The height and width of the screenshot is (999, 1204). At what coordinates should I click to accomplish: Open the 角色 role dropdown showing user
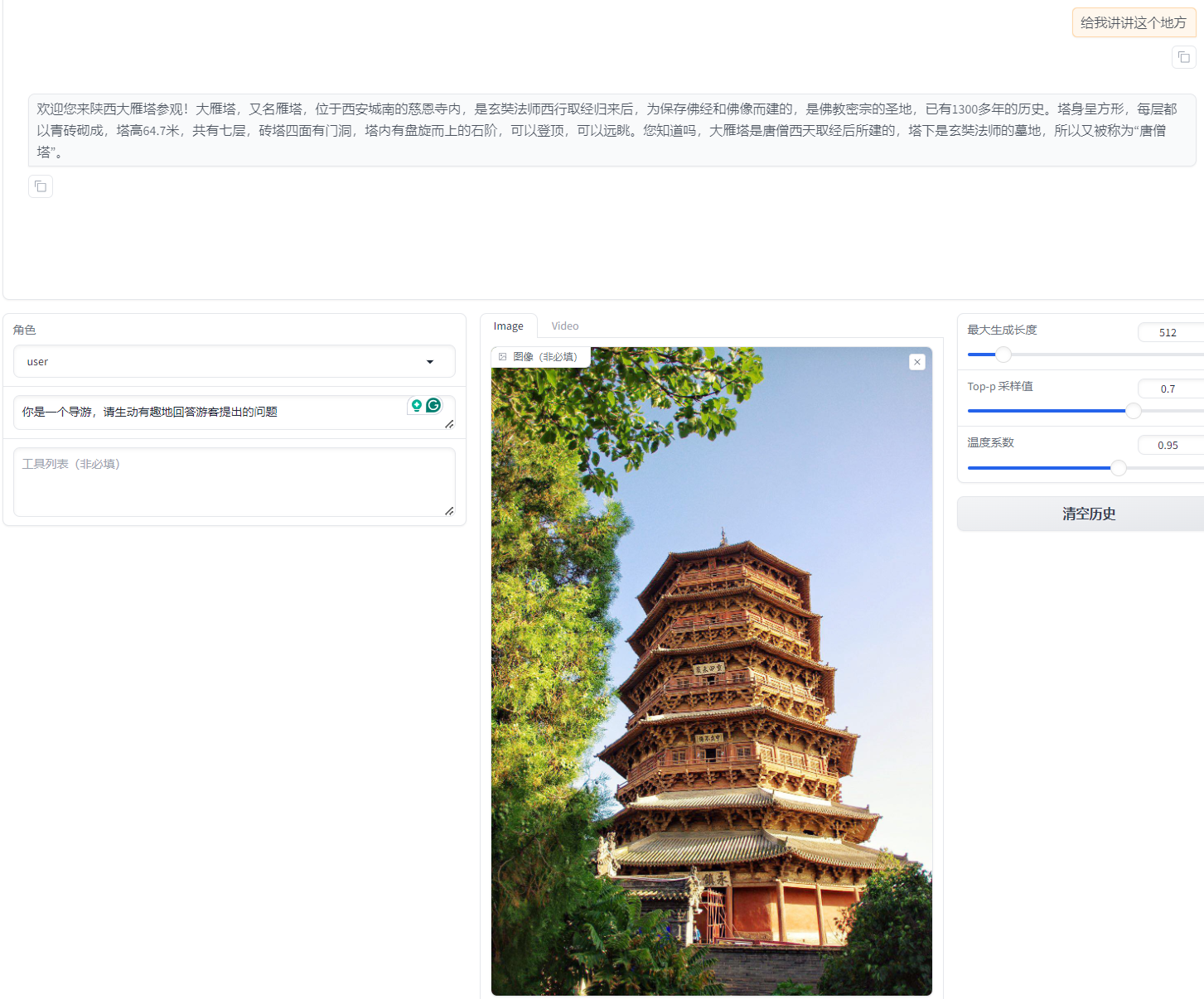pos(235,361)
